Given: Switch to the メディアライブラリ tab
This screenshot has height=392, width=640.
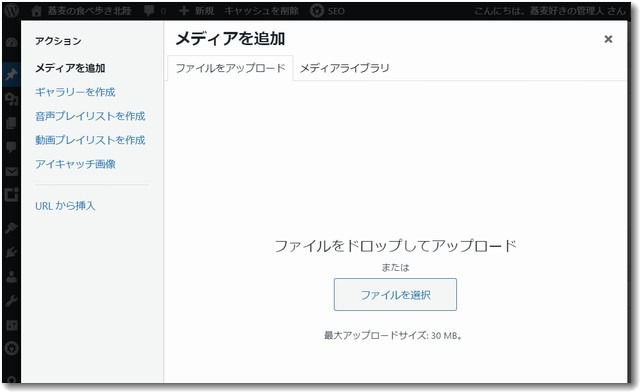Looking at the screenshot, I should [344, 68].
